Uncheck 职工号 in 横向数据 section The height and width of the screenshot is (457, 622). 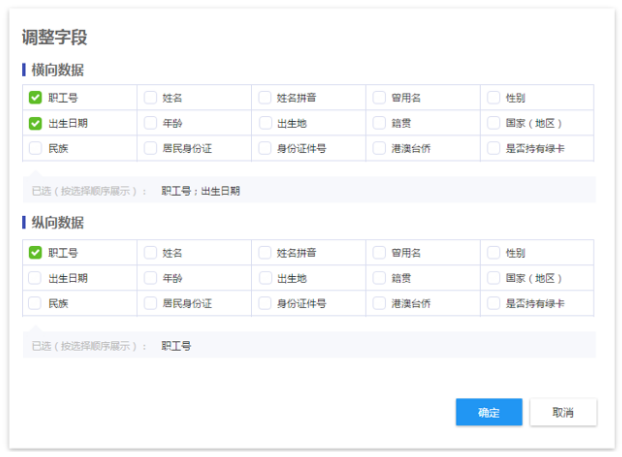click(35, 98)
